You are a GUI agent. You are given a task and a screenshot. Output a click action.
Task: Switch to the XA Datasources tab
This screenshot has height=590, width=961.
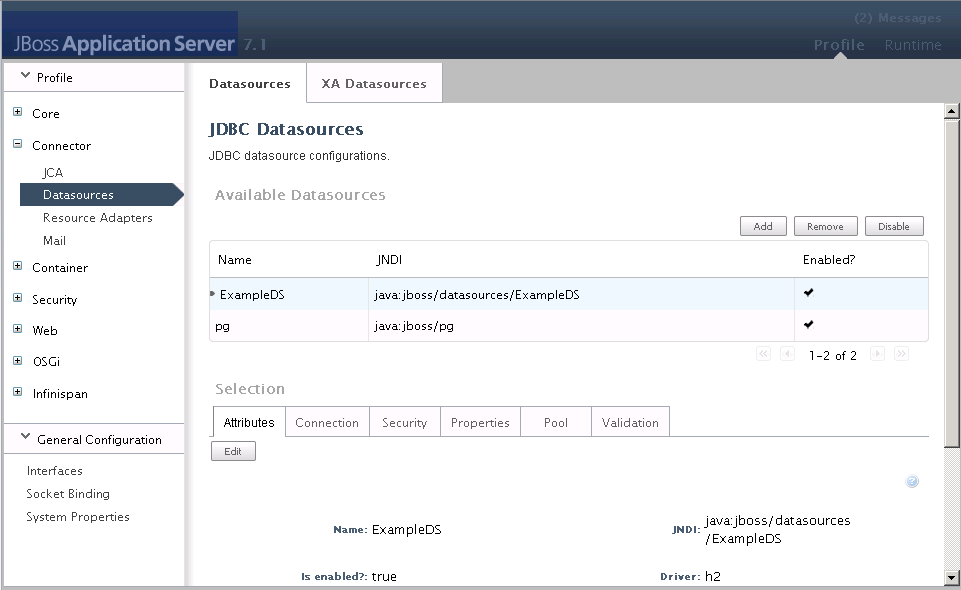[x=374, y=84]
